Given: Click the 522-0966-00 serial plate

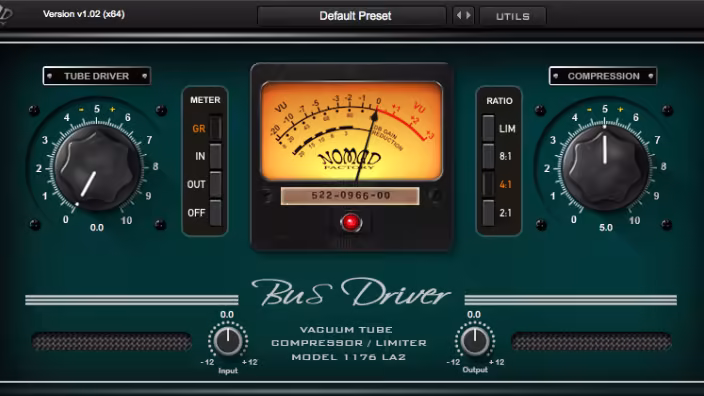Looking at the screenshot, I should pyautogui.click(x=350, y=196).
